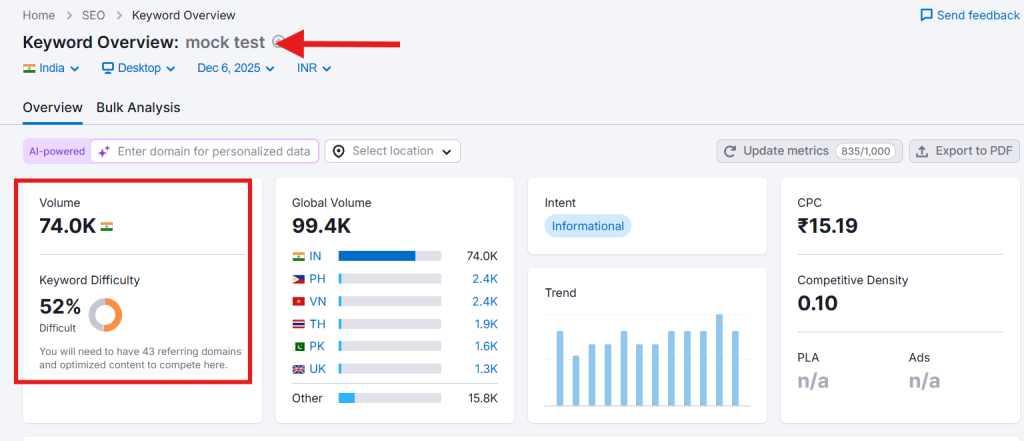Open the Dec 6, 2025 date dropdown
The image size is (1024, 441).
236,68
